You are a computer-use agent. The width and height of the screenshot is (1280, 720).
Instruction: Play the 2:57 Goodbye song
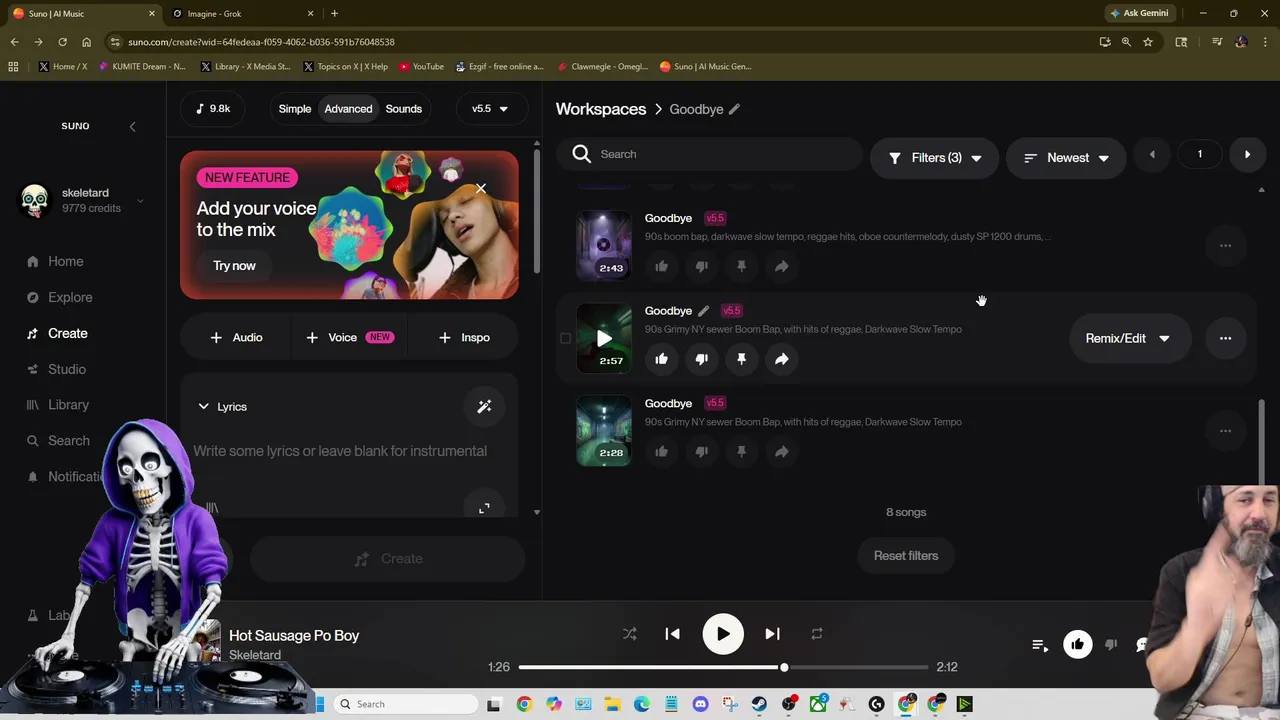tap(604, 338)
